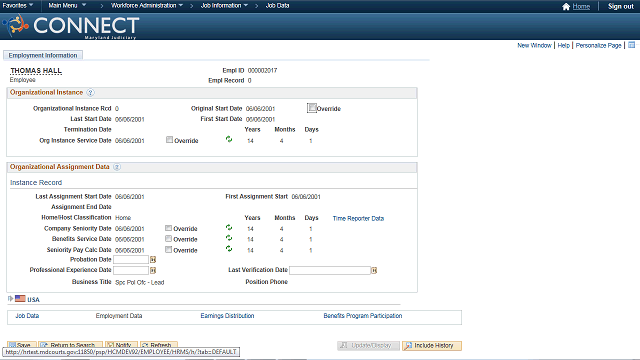Check the Original Start Date Override box

pyautogui.click(x=312, y=108)
